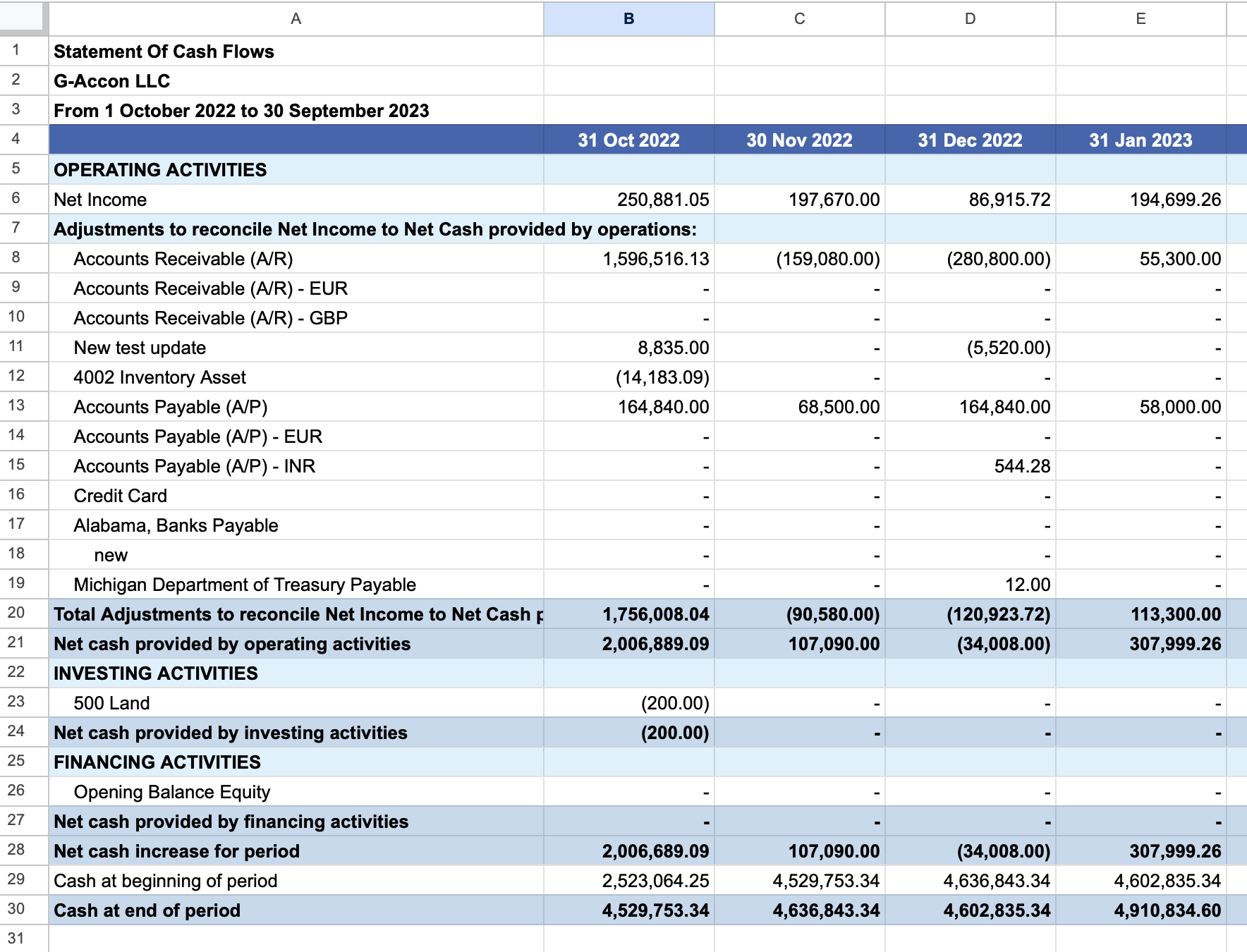
Task: Click the '31 Oct 2022' header cell
Action: [x=628, y=140]
